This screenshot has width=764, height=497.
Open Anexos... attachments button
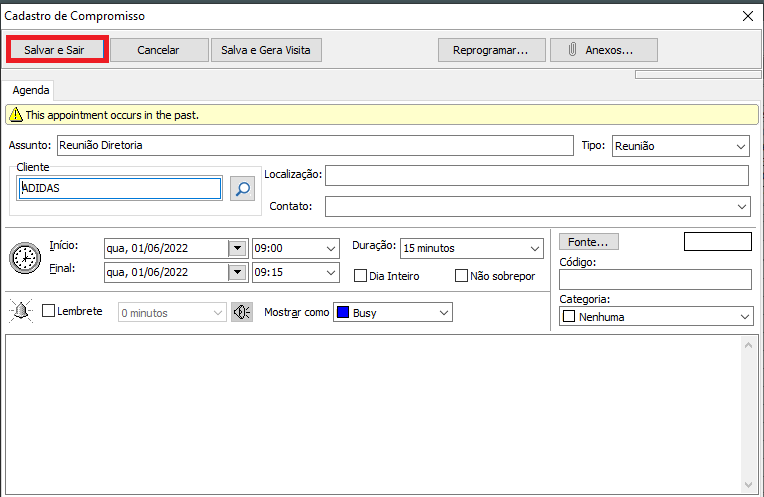pyautogui.click(x=604, y=50)
